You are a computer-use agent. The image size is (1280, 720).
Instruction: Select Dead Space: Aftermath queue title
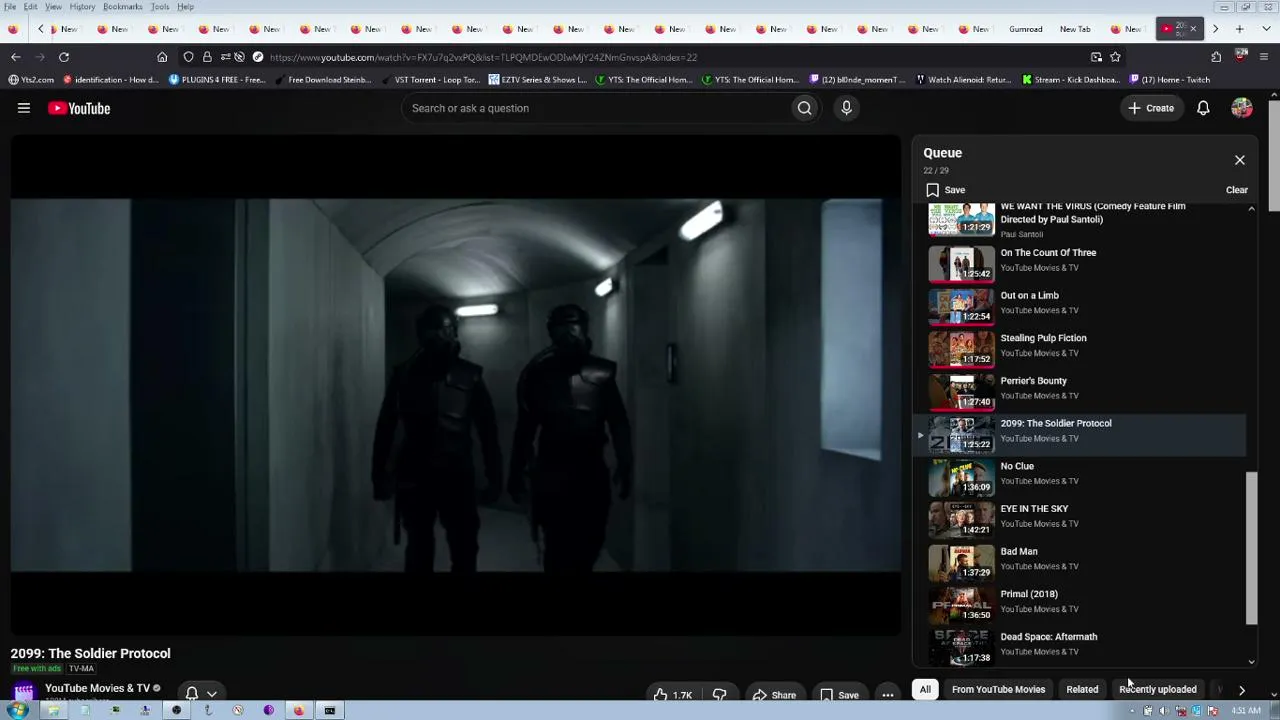pyautogui.click(x=1049, y=637)
